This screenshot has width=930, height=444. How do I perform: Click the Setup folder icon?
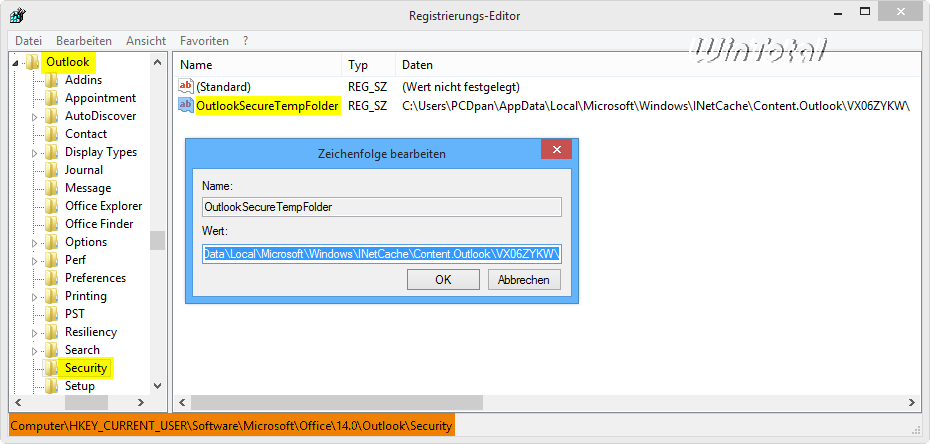point(52,386)
